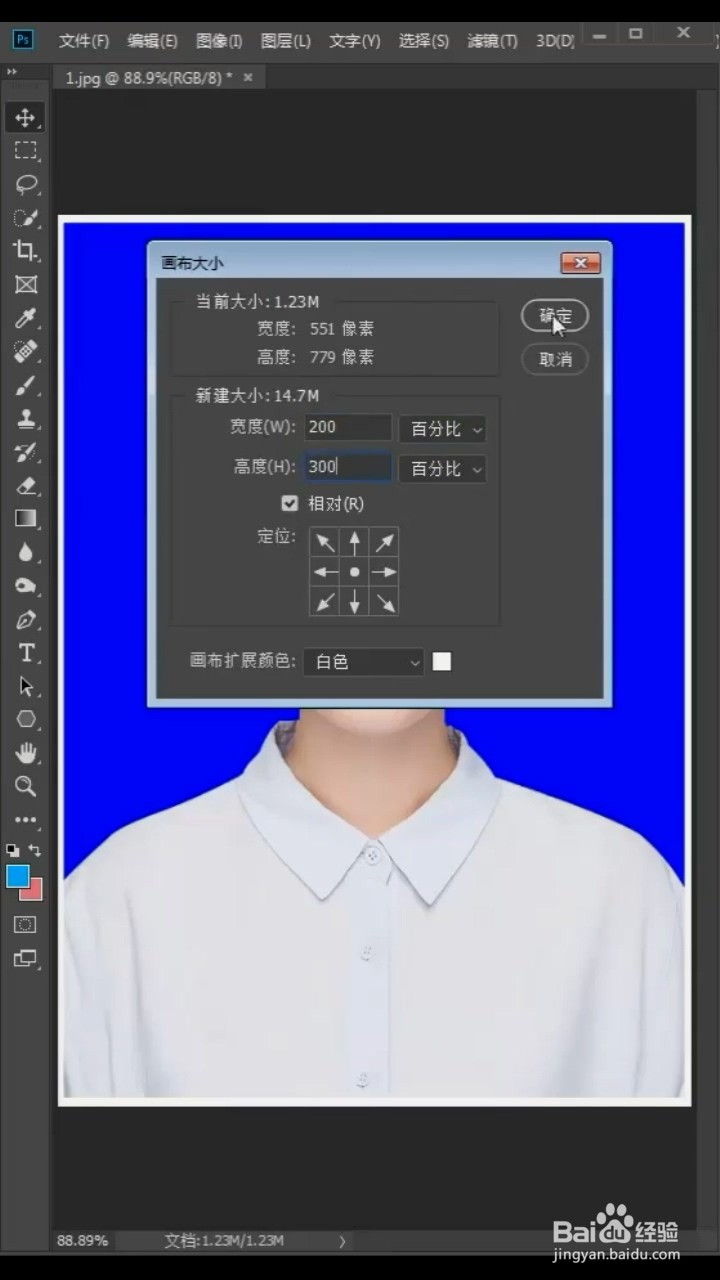This screenshot has width=720, height=1280.
Task: Select the Spot Healing Brush tool
Action: coord(26,352)
